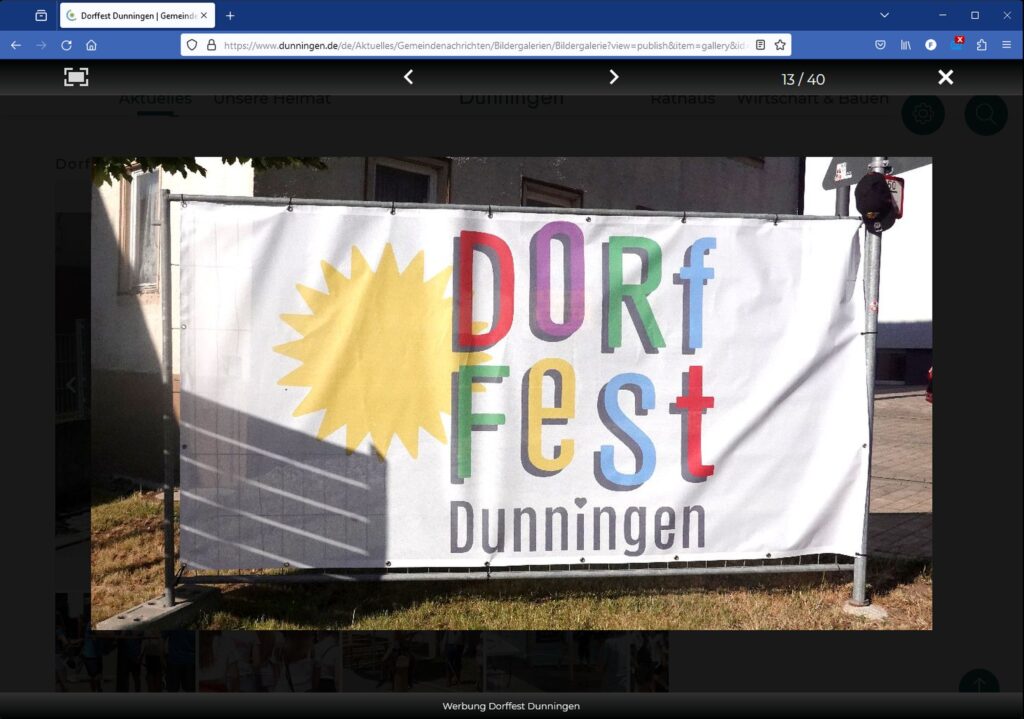Open the Firefox library panel
The image size is (1024, 719).
coord(905,45)
